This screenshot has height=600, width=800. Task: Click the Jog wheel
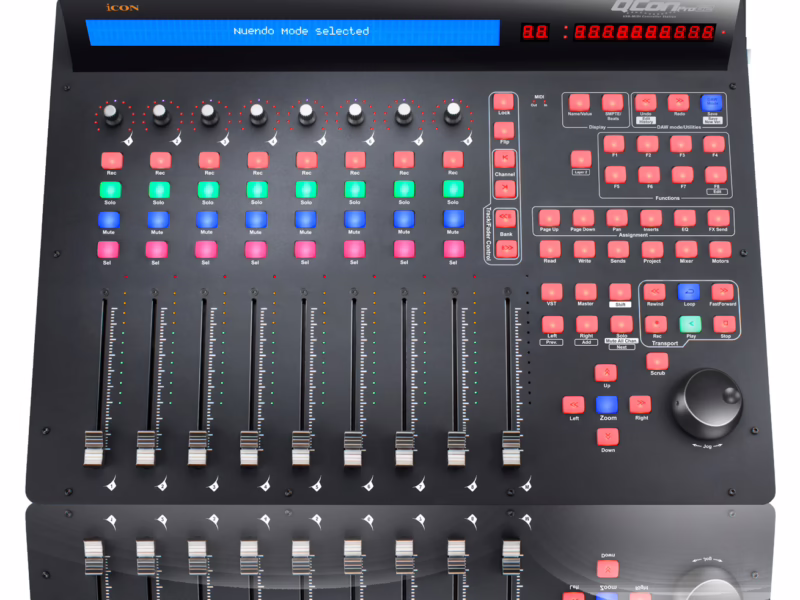tap(709, 403)
